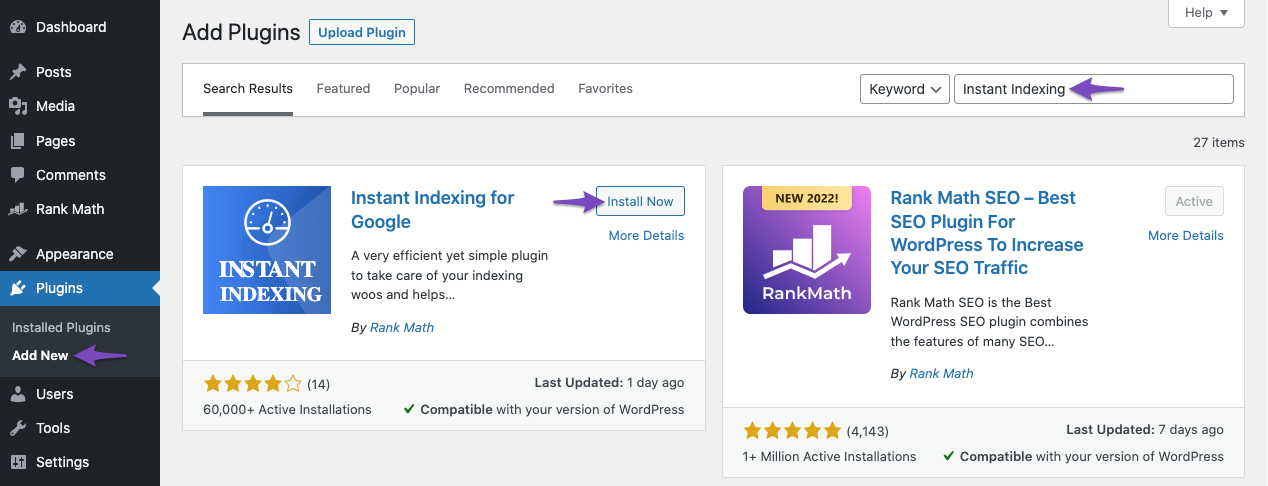1268x486 pixels.
Task: Click the Media library icon
Action: tap(17, 106)
